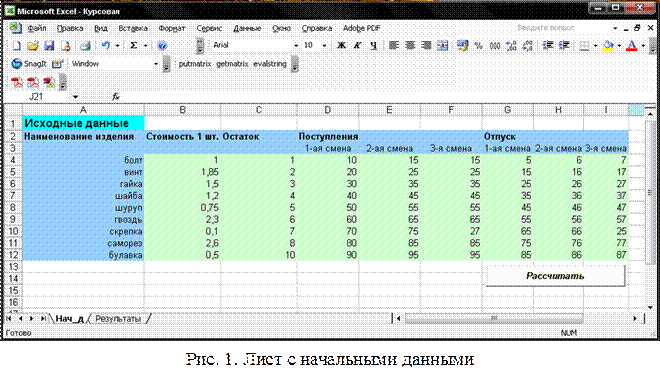Click the SnagIt capture button

[29, 64]
